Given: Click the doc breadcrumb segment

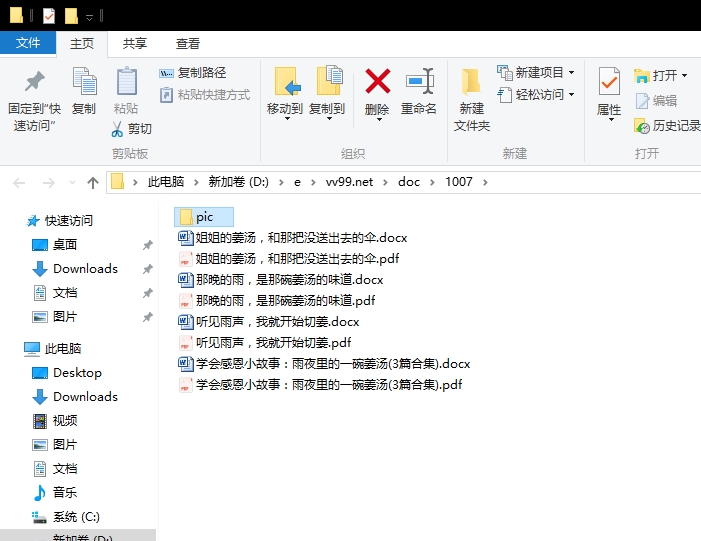Looking at the screenshot, I should (409, 182).
